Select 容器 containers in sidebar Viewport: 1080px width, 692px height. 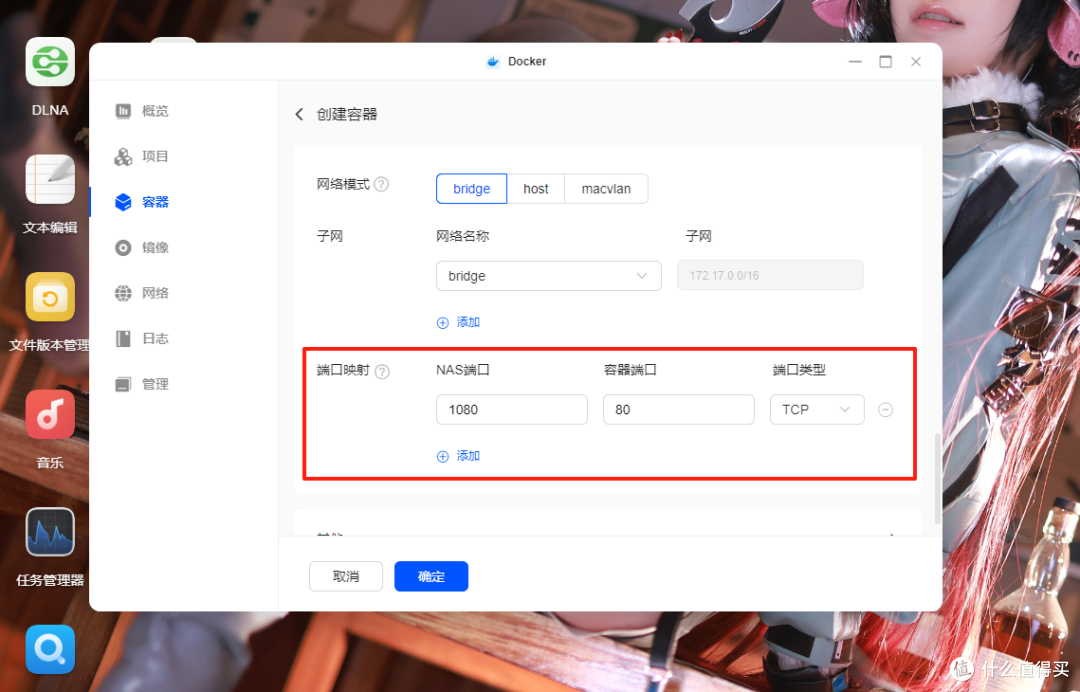(155, 202)
